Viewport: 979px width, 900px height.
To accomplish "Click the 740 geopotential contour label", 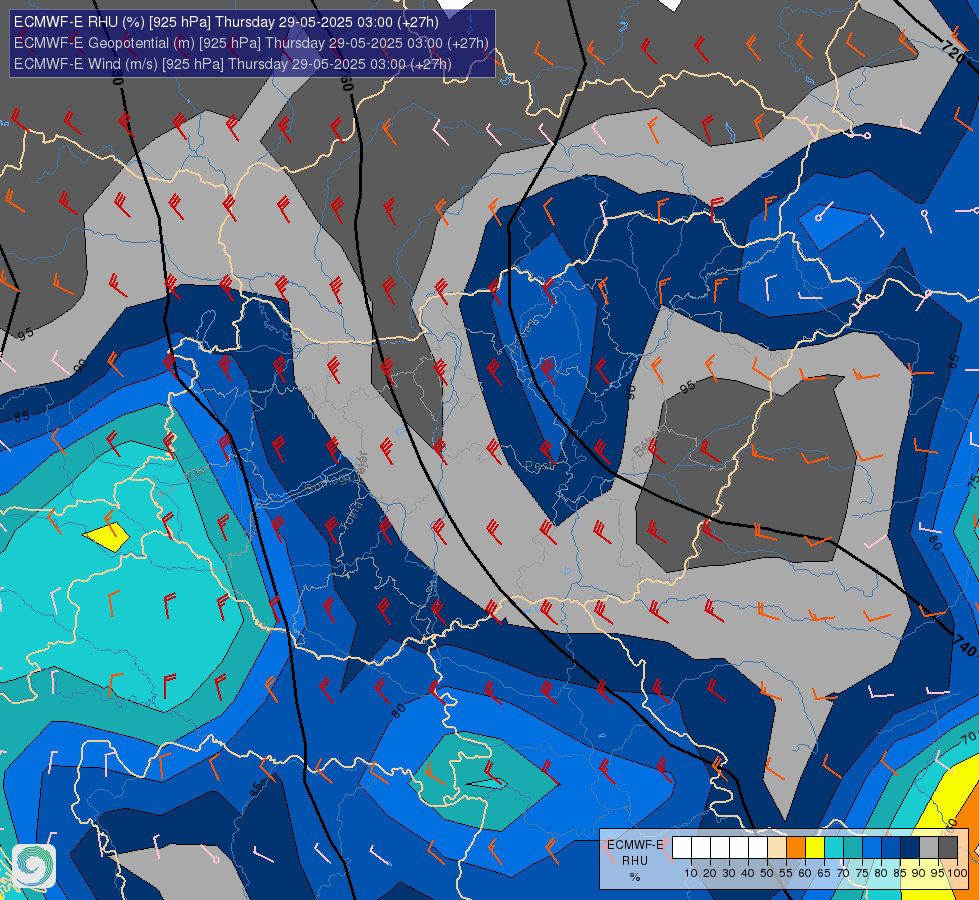I will pyautogui.click(x=965, y=646).
